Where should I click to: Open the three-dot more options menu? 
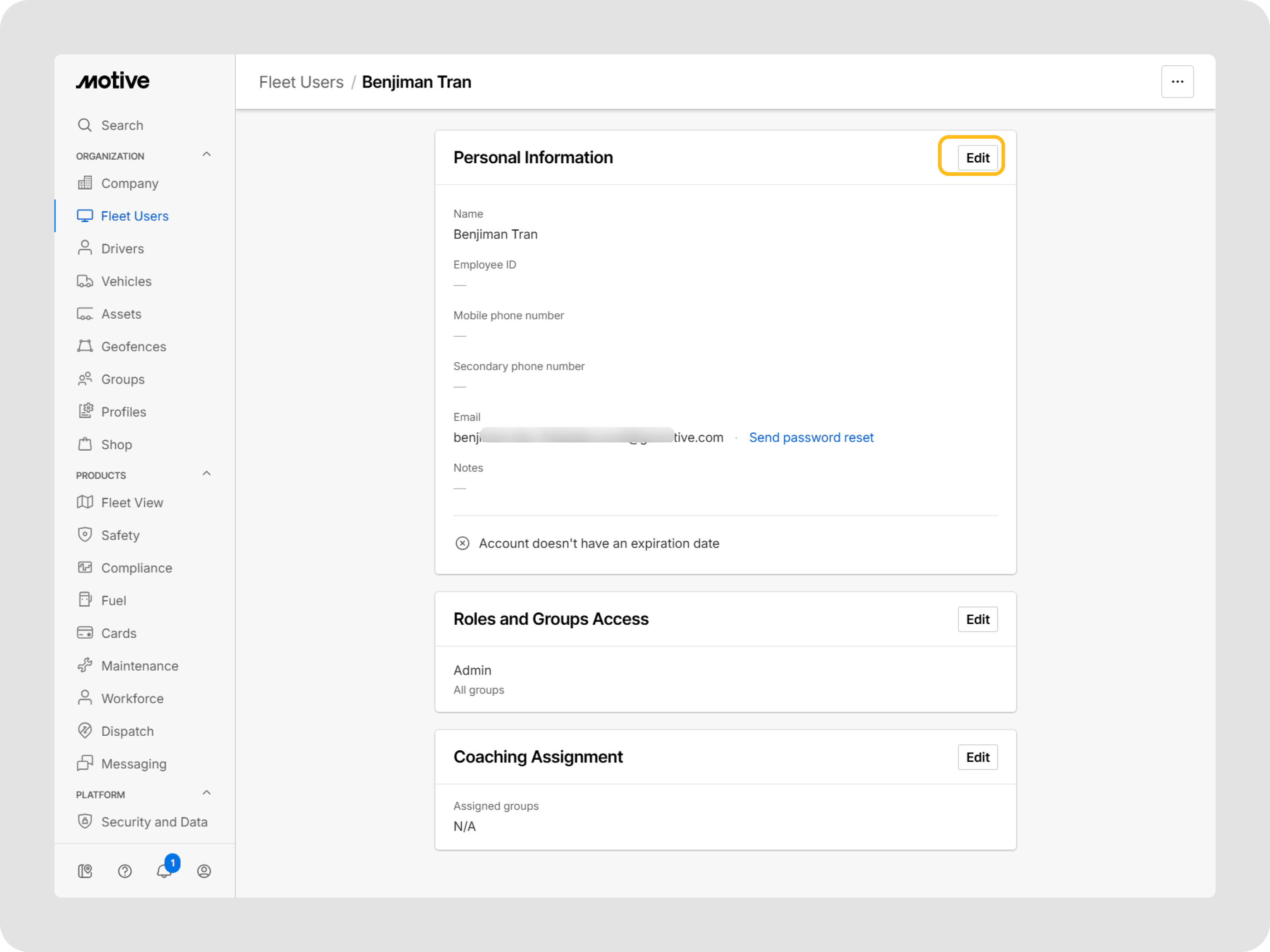point(1177,82)
